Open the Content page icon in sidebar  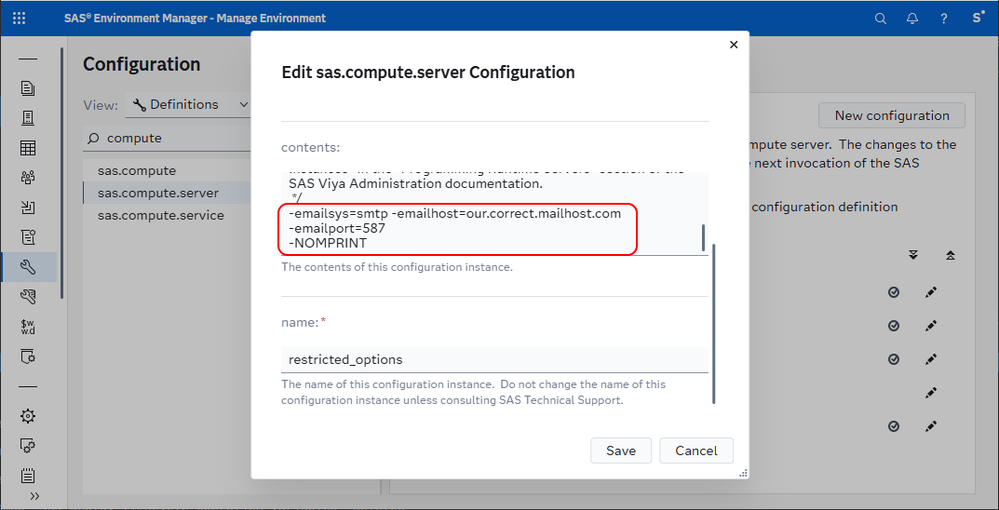(x=28, y=88)
